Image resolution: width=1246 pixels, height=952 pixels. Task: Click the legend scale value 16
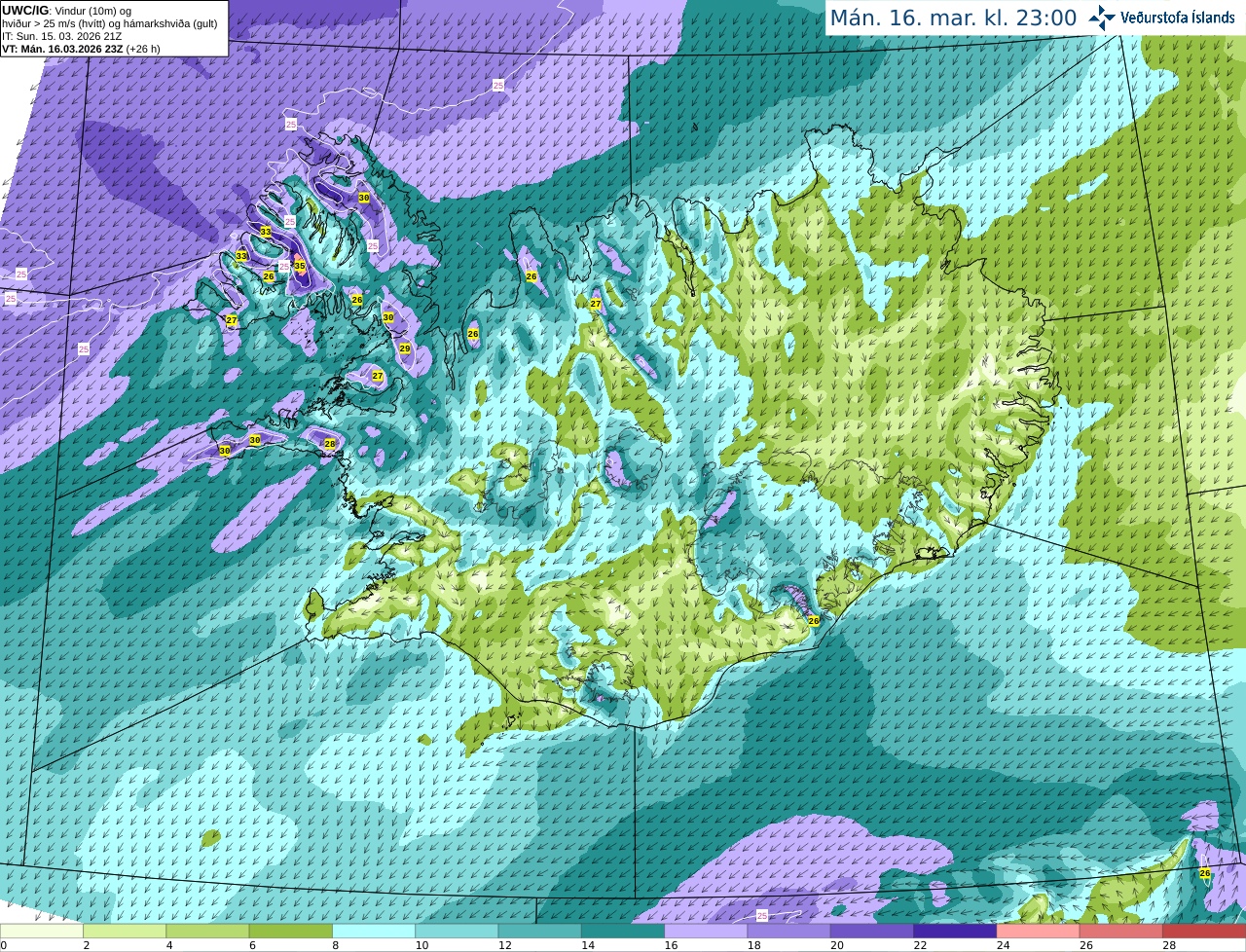tap(671, 945)
